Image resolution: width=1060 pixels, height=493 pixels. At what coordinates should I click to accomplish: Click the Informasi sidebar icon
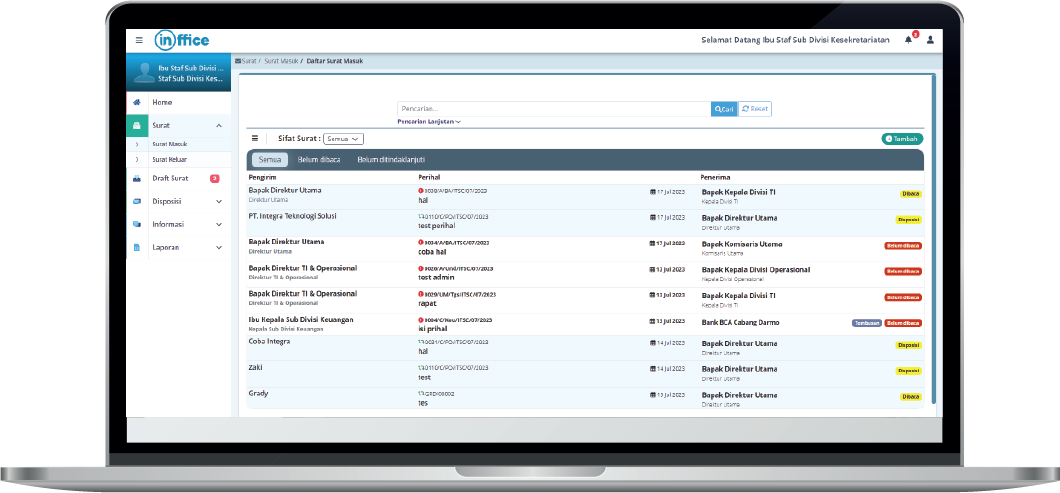pos(137,224)
